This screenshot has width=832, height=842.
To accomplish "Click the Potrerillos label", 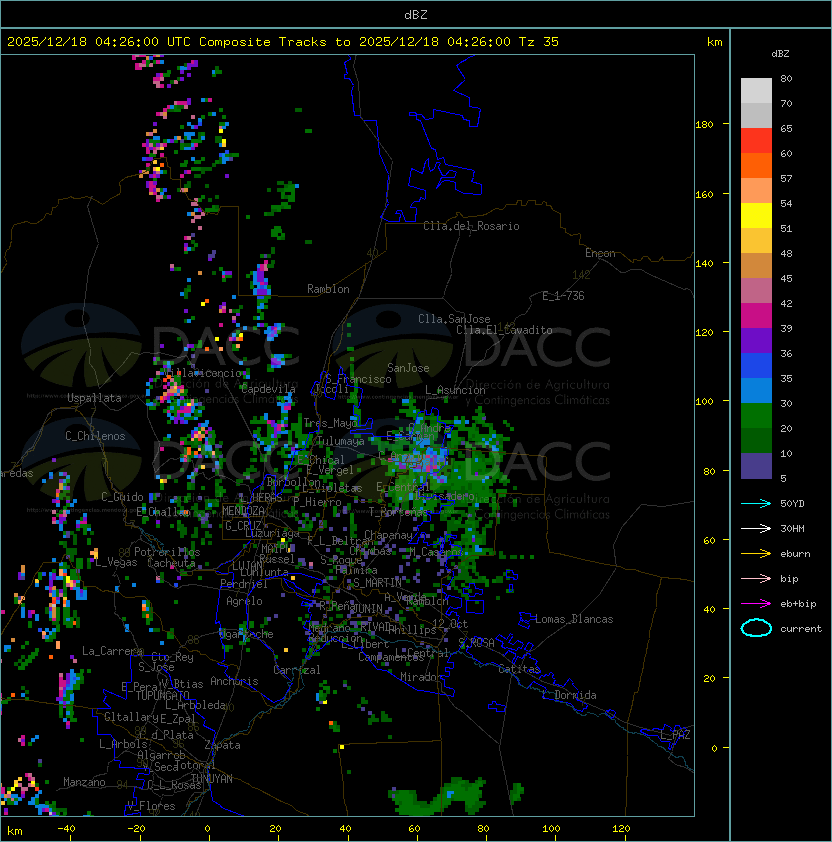I will pyautogui.click(x=167, y=552).
